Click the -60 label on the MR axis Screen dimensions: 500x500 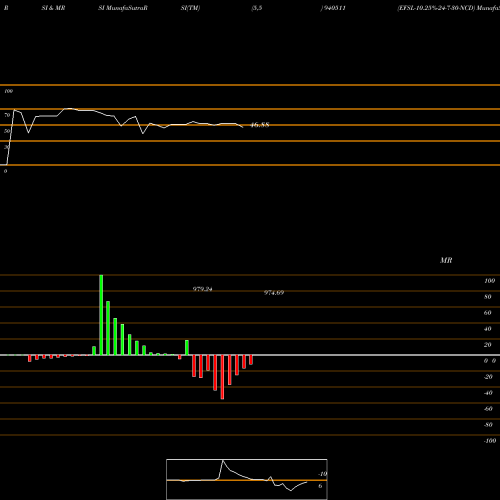point(488,409)
